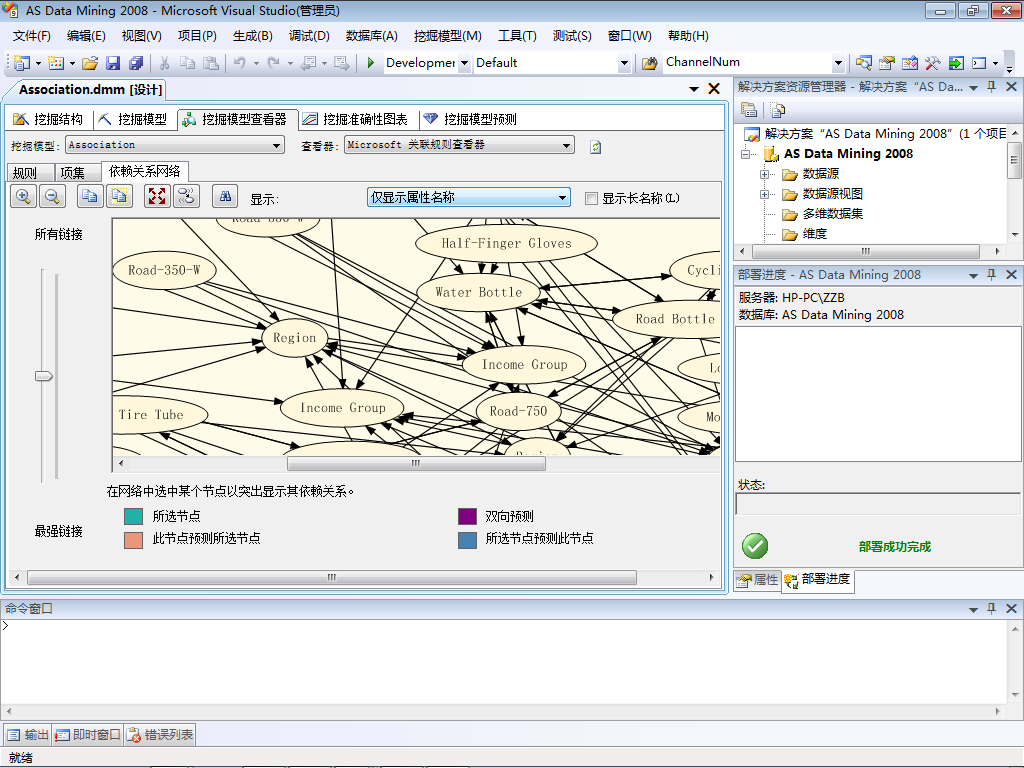Open Object Browser toolbar icon
Image resolution: width=1024 pixels, height=768 pixels.
tap(910, 63)
